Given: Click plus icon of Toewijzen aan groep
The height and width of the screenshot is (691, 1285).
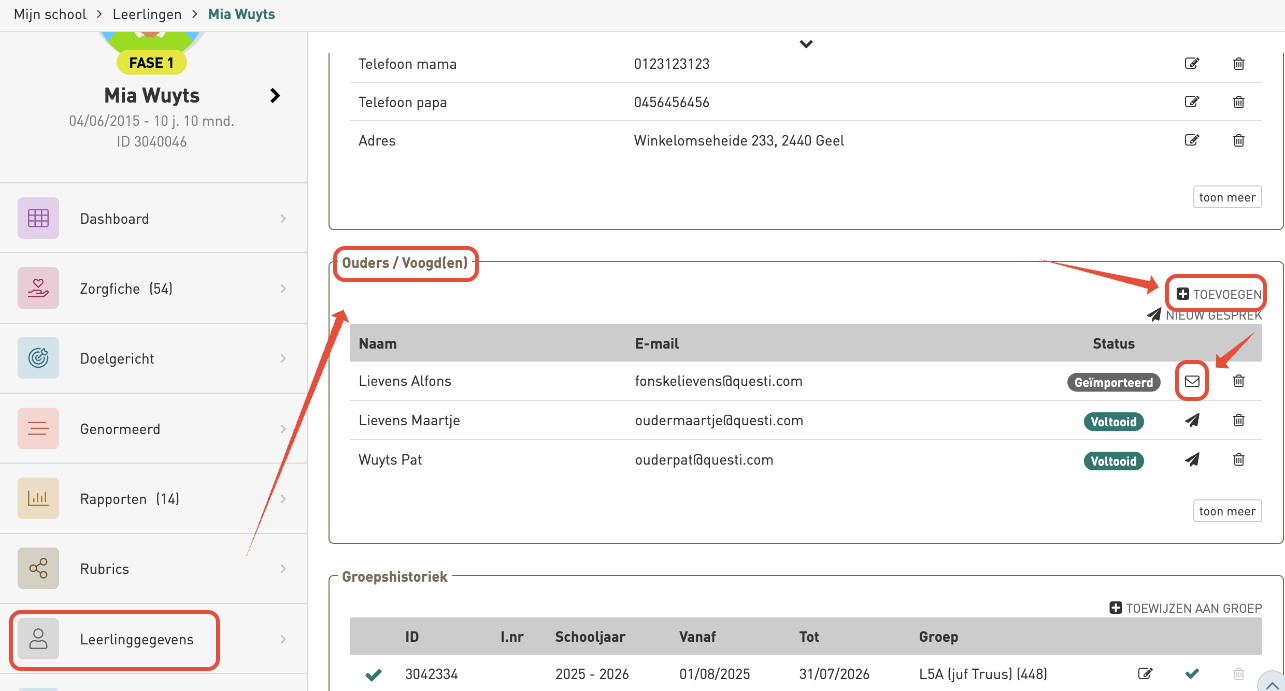Looking at the screenshot, I should tap(1116, 608).
